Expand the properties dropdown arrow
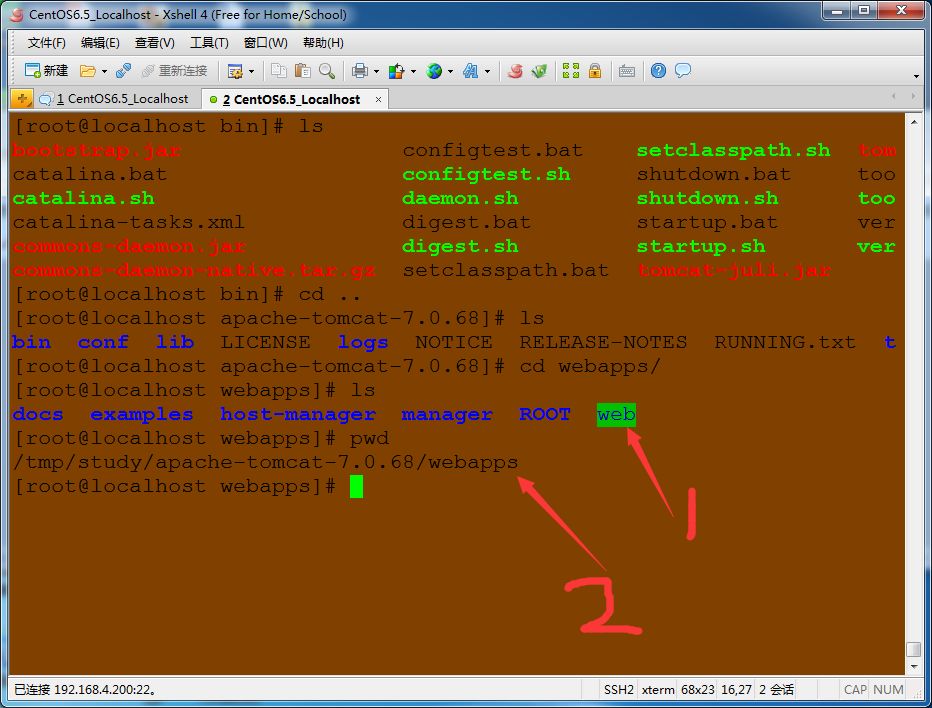The image size is (932, 708). 251,71
